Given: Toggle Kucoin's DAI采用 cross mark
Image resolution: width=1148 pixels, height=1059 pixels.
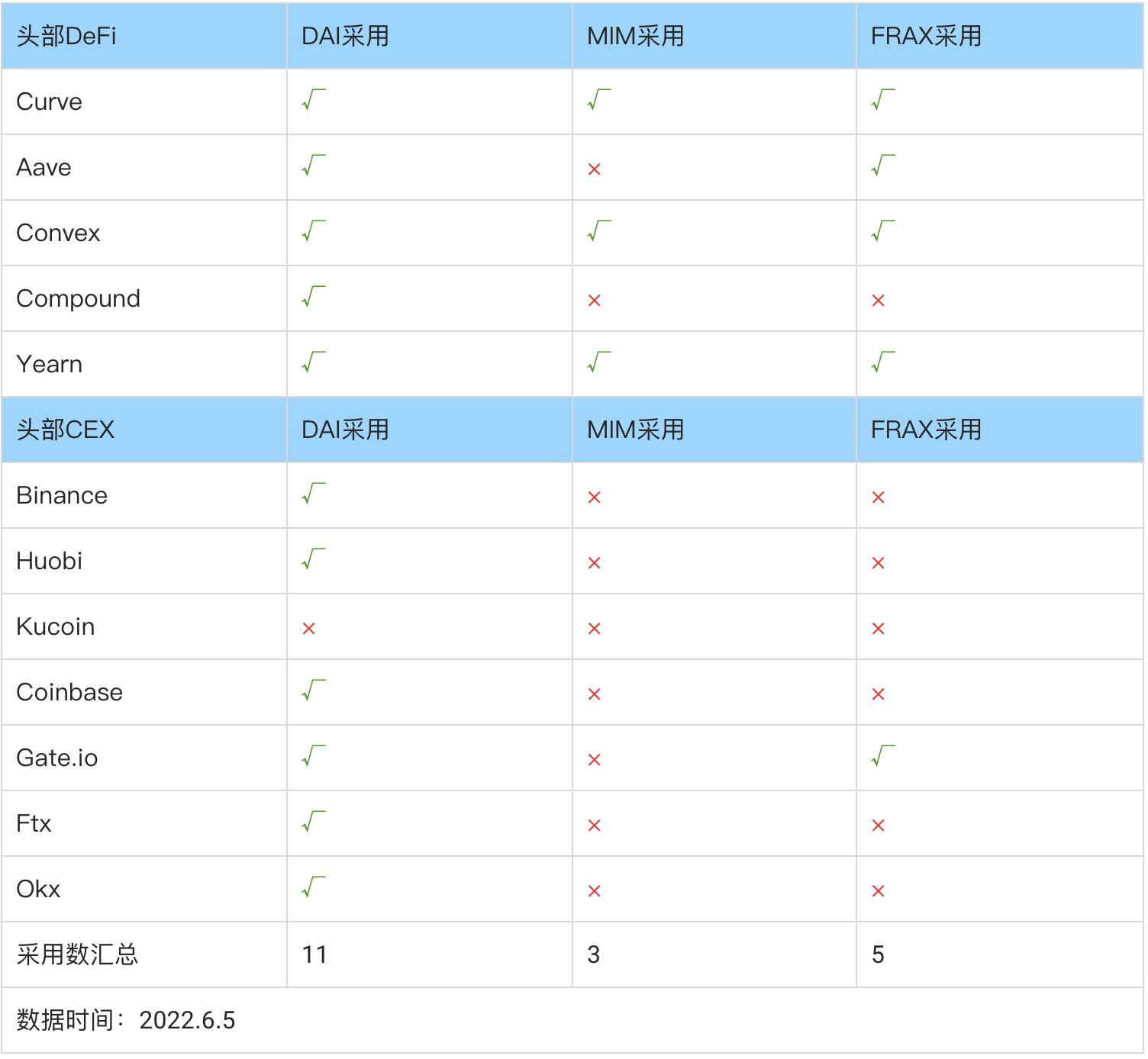Looking at the screenshot, I should [310, 628].
